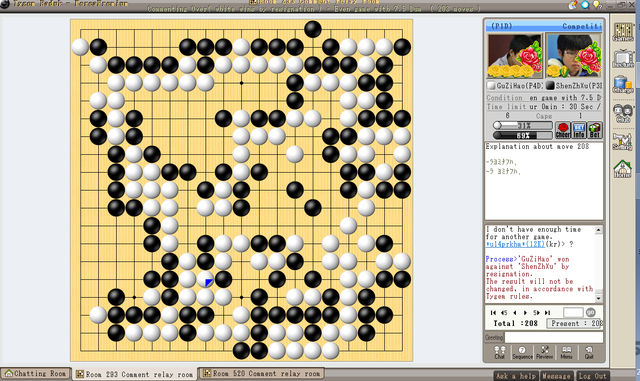Viewport: 640px width, 381px height.
Task: Show move Sequence numbers
Action: pyautogui.click(x=522, y=352)
